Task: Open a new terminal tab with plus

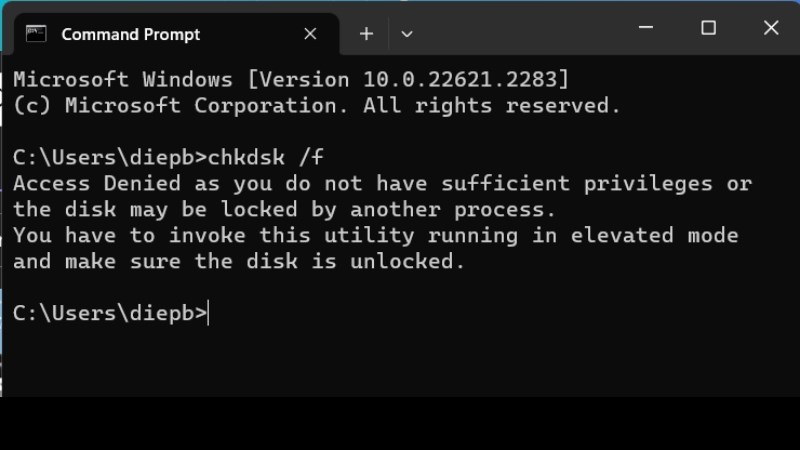Action: pos(366,34)
